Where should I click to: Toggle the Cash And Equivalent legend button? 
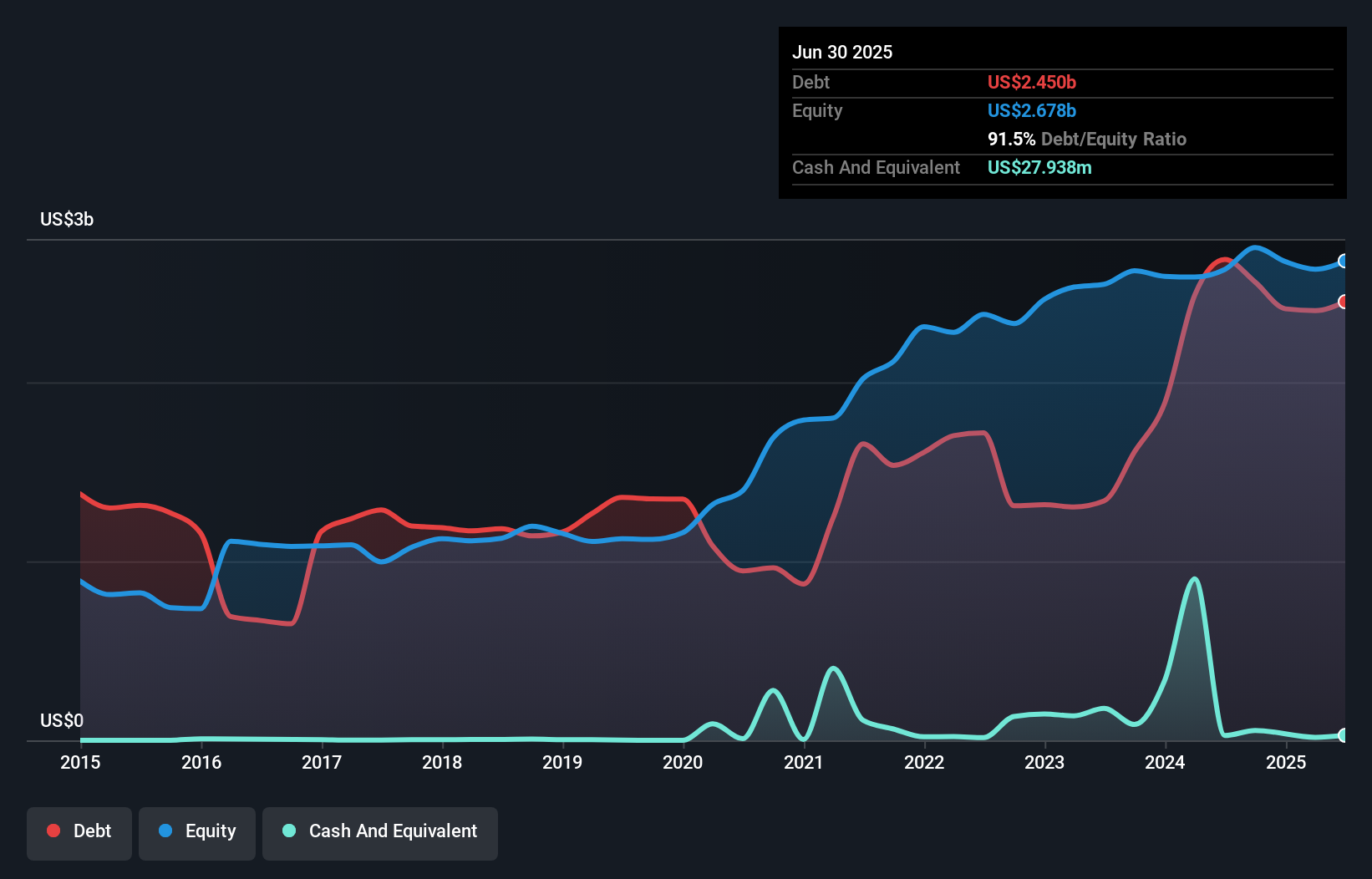coord(380,833)
